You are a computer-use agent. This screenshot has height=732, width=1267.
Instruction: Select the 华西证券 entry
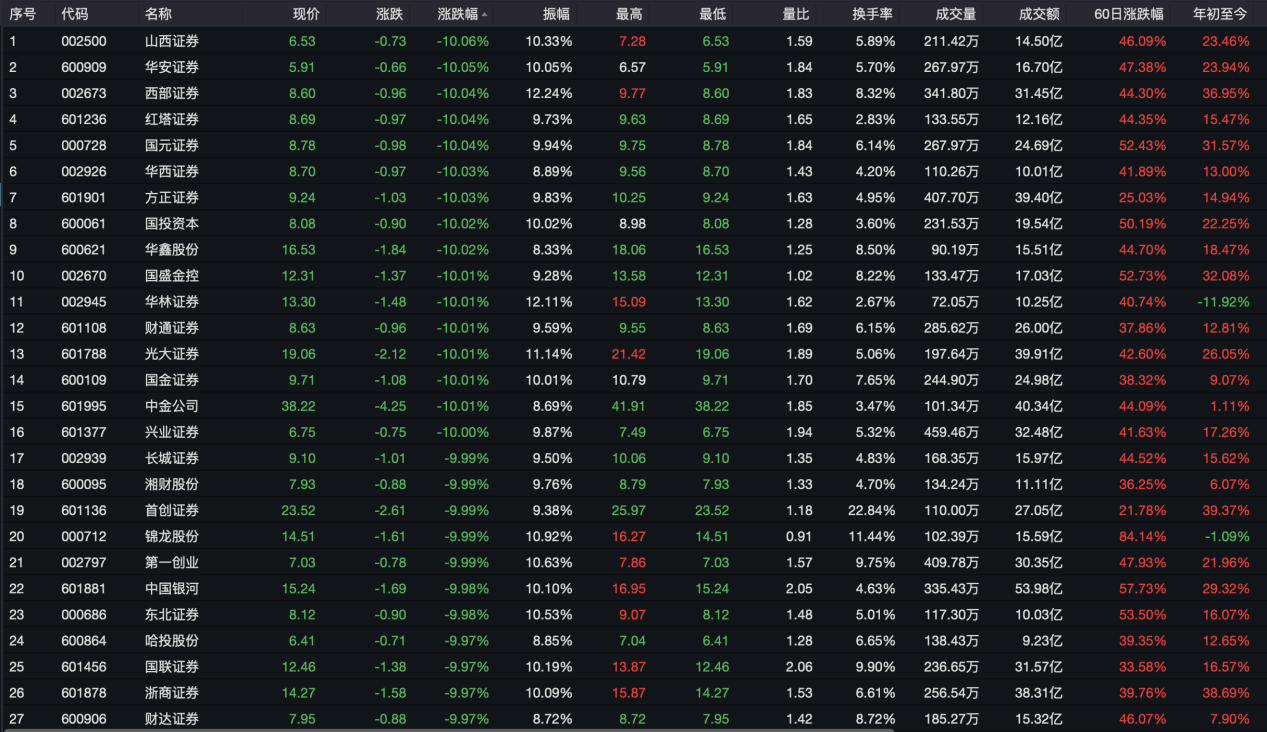(172, 171)
